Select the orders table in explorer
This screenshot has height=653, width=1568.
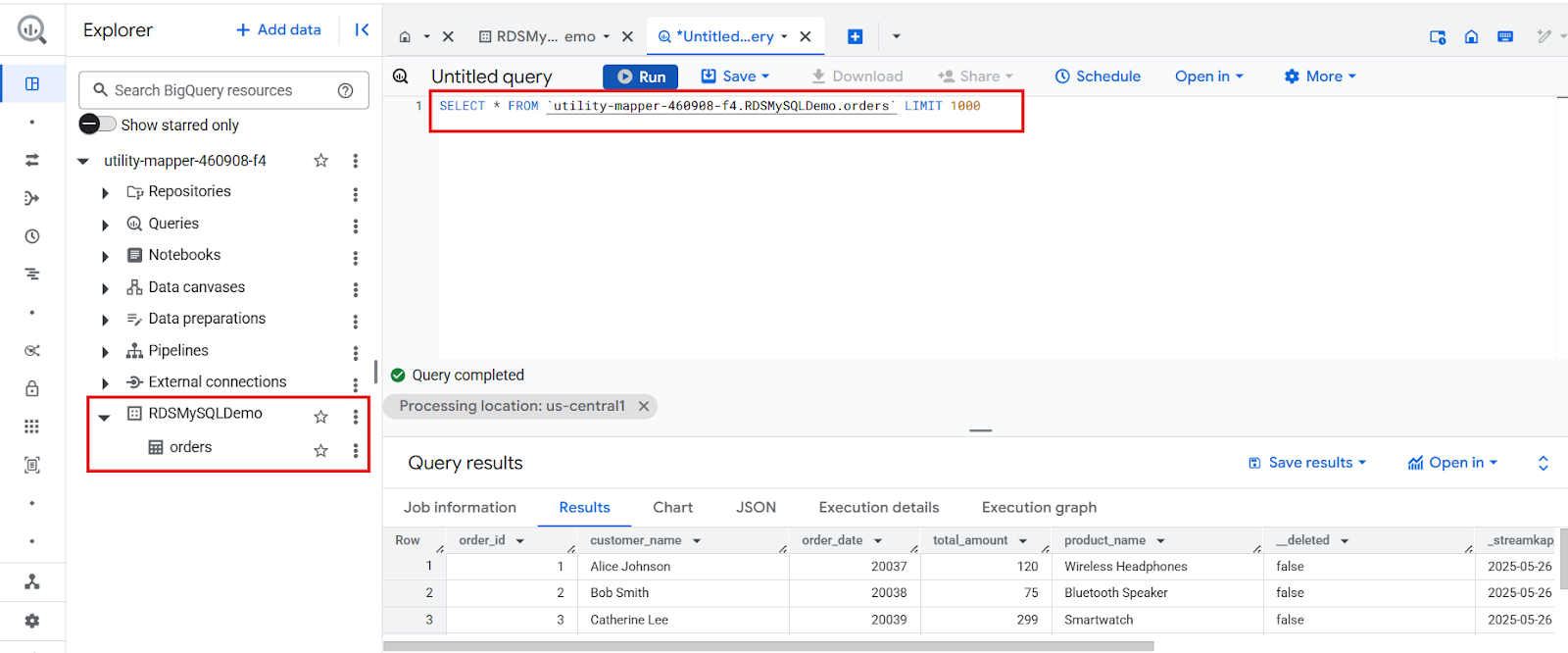point(190,447)
